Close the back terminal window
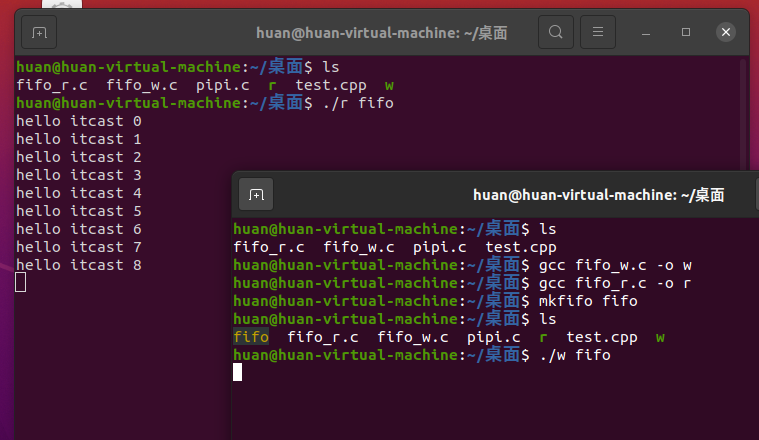 click(726, 32)
